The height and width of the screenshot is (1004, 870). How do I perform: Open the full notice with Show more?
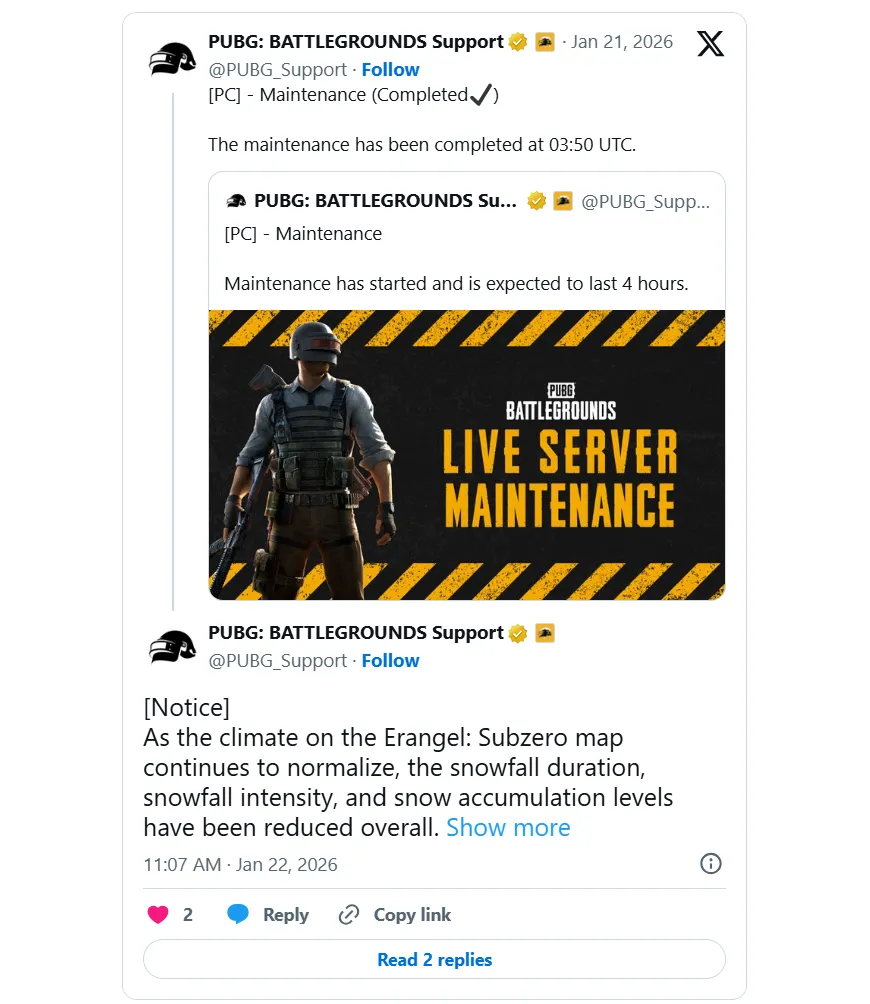[508, 827]
